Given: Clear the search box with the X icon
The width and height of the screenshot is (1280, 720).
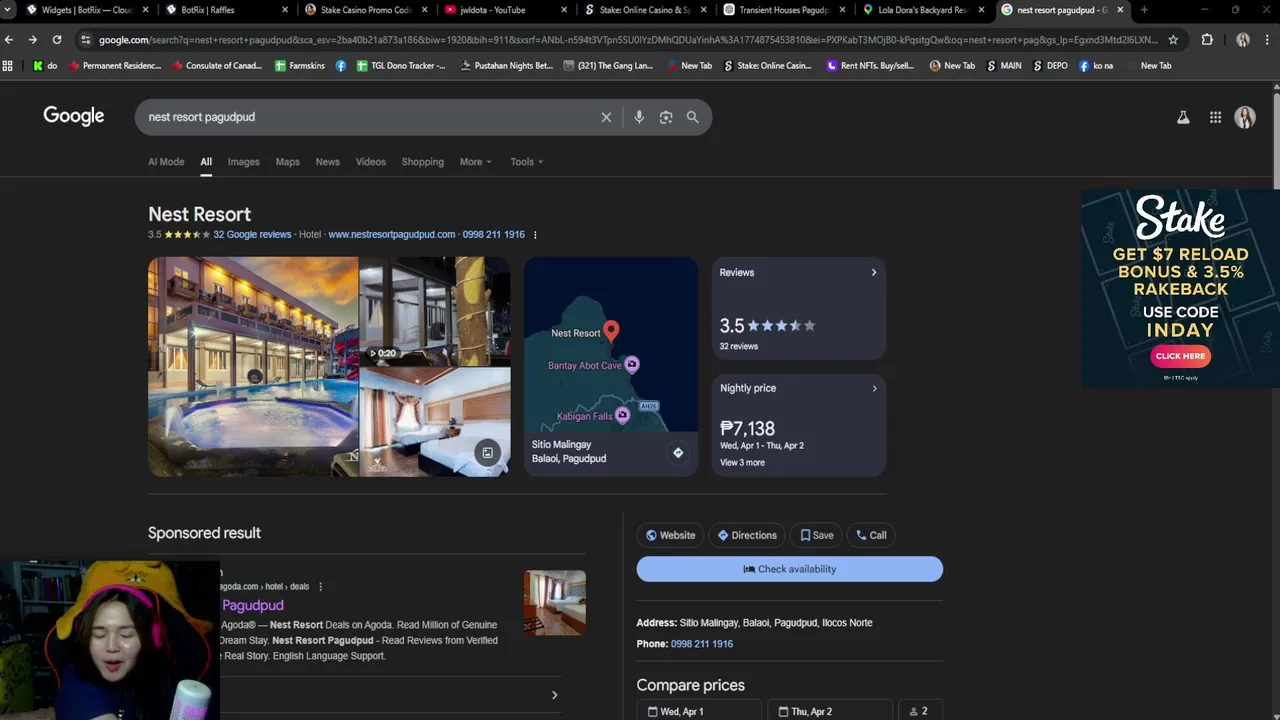Looking at the screenshot, I should 606,117.
